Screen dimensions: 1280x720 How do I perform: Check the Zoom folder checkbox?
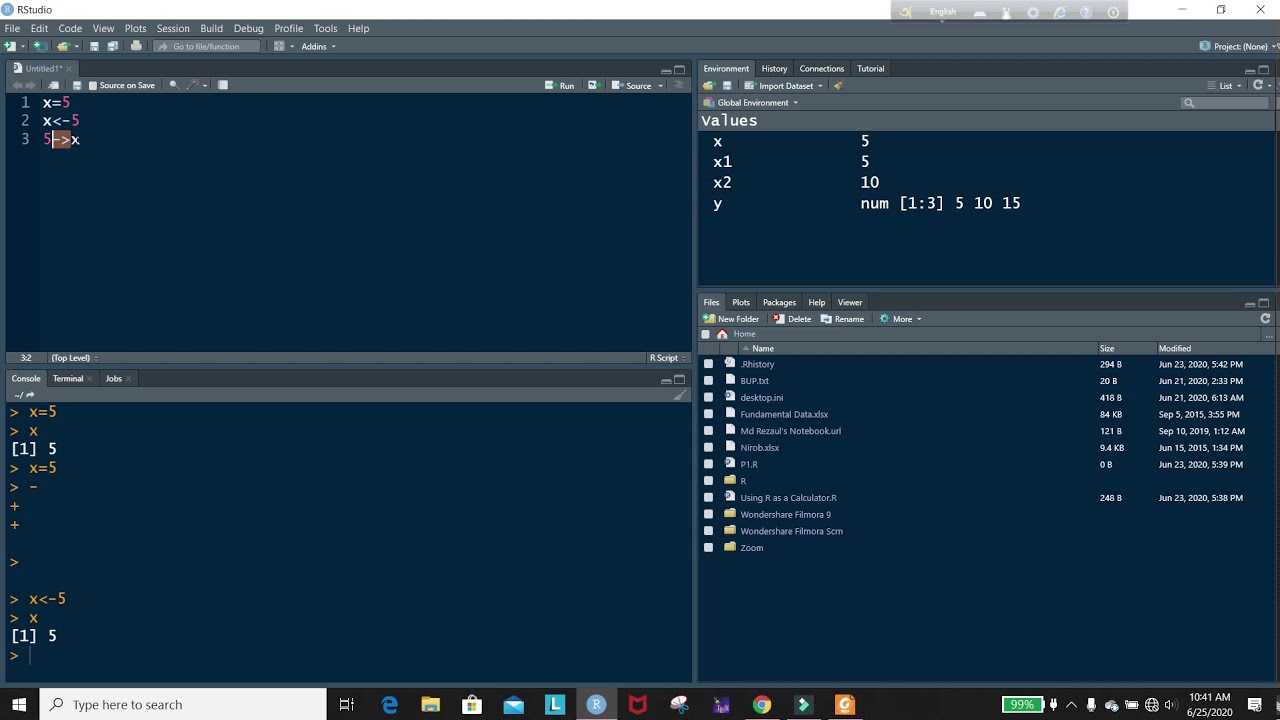[x=708, y=548]
